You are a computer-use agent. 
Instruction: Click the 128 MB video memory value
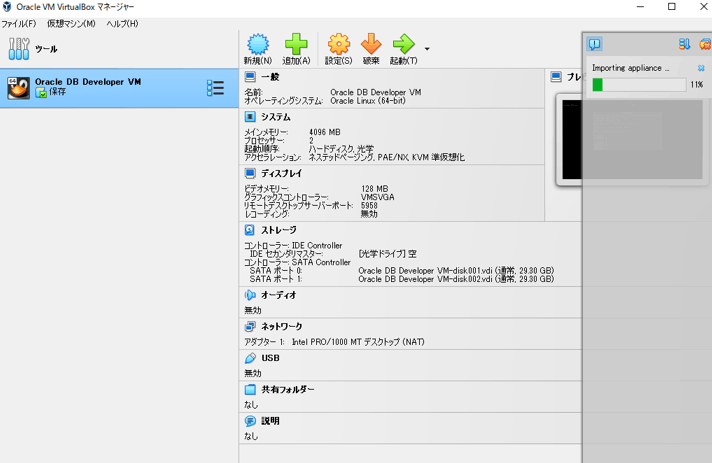pyautogui.click(x=375, y=188)
